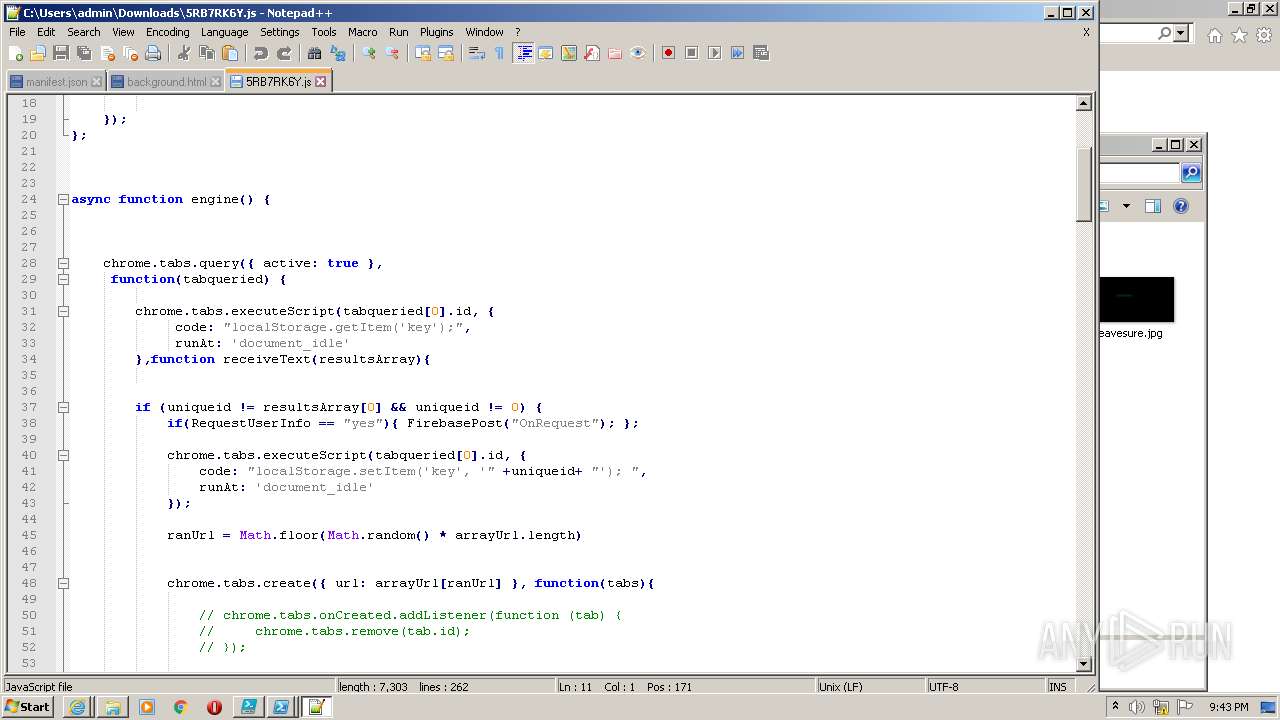1280x720 pixels.
Task: Redo edit toolbar icon
Action: pyautogui.click(x=284, y=53)
